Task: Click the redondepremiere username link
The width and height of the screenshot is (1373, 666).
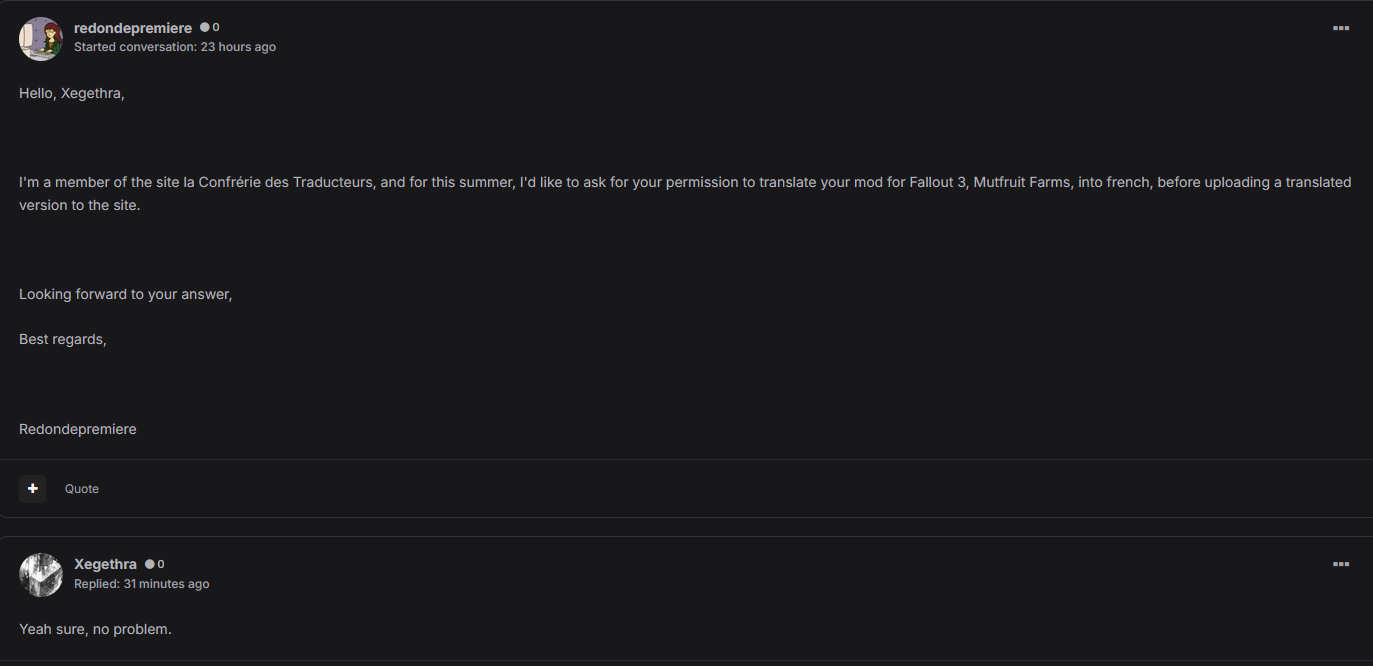Action: pos(133,28)
